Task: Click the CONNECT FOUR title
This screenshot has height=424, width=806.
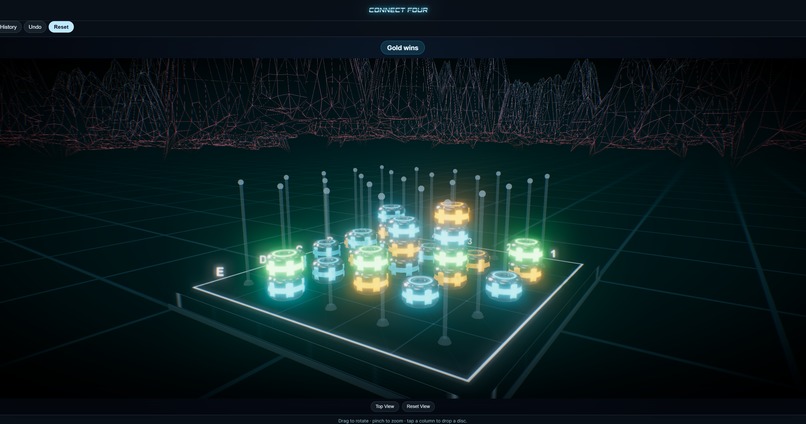Action: pos(398,10)
